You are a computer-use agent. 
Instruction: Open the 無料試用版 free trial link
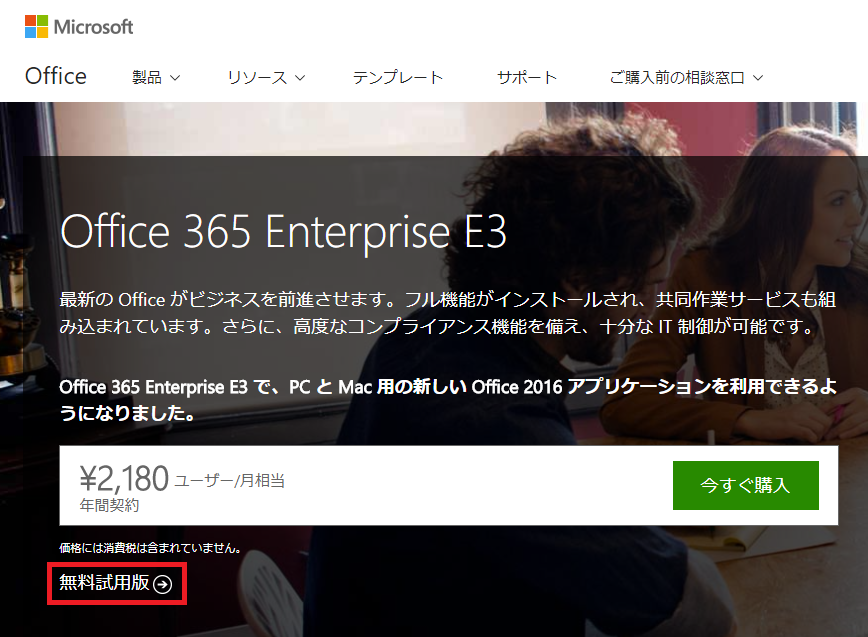(x=116, y=583)
